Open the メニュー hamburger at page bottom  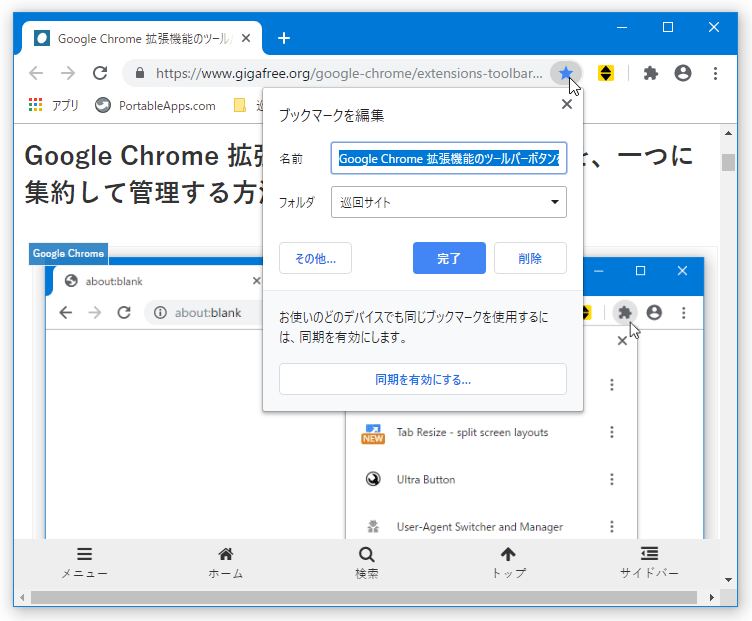(84, 562)
